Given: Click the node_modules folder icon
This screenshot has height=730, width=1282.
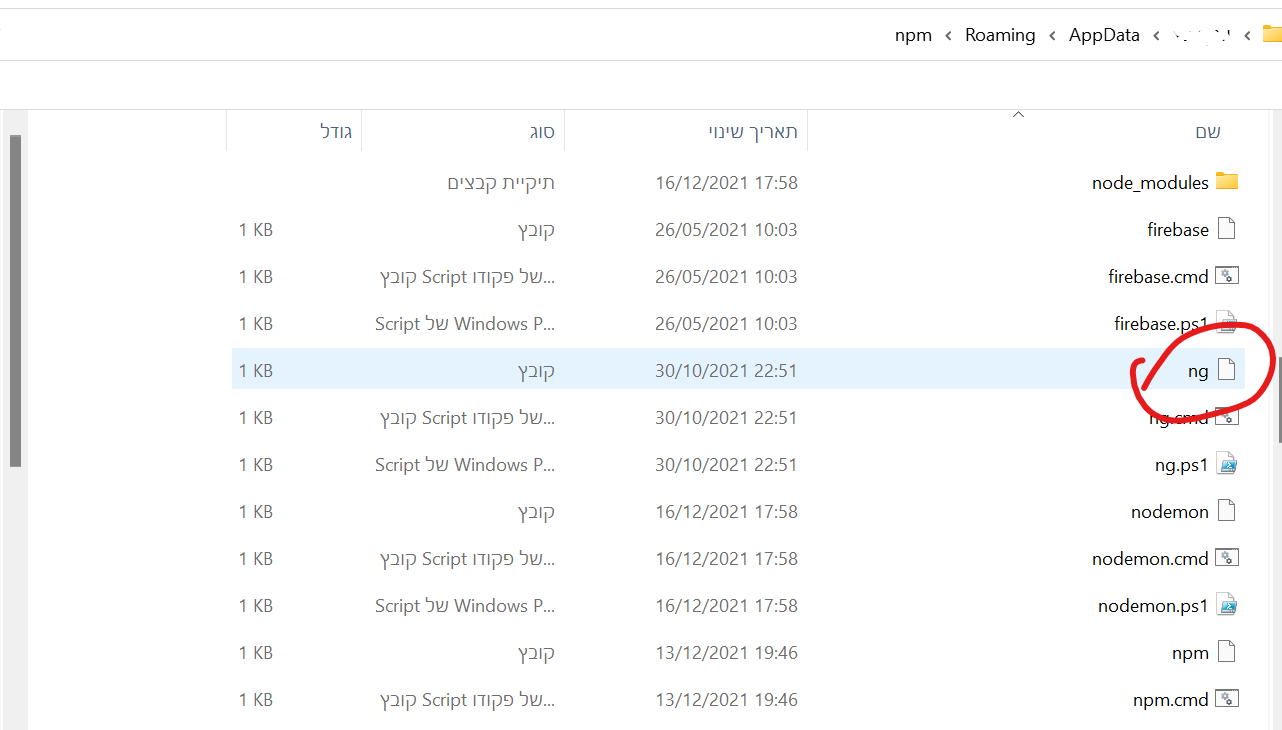Looking at the screenshot, I should click(x=1227, y=182).
